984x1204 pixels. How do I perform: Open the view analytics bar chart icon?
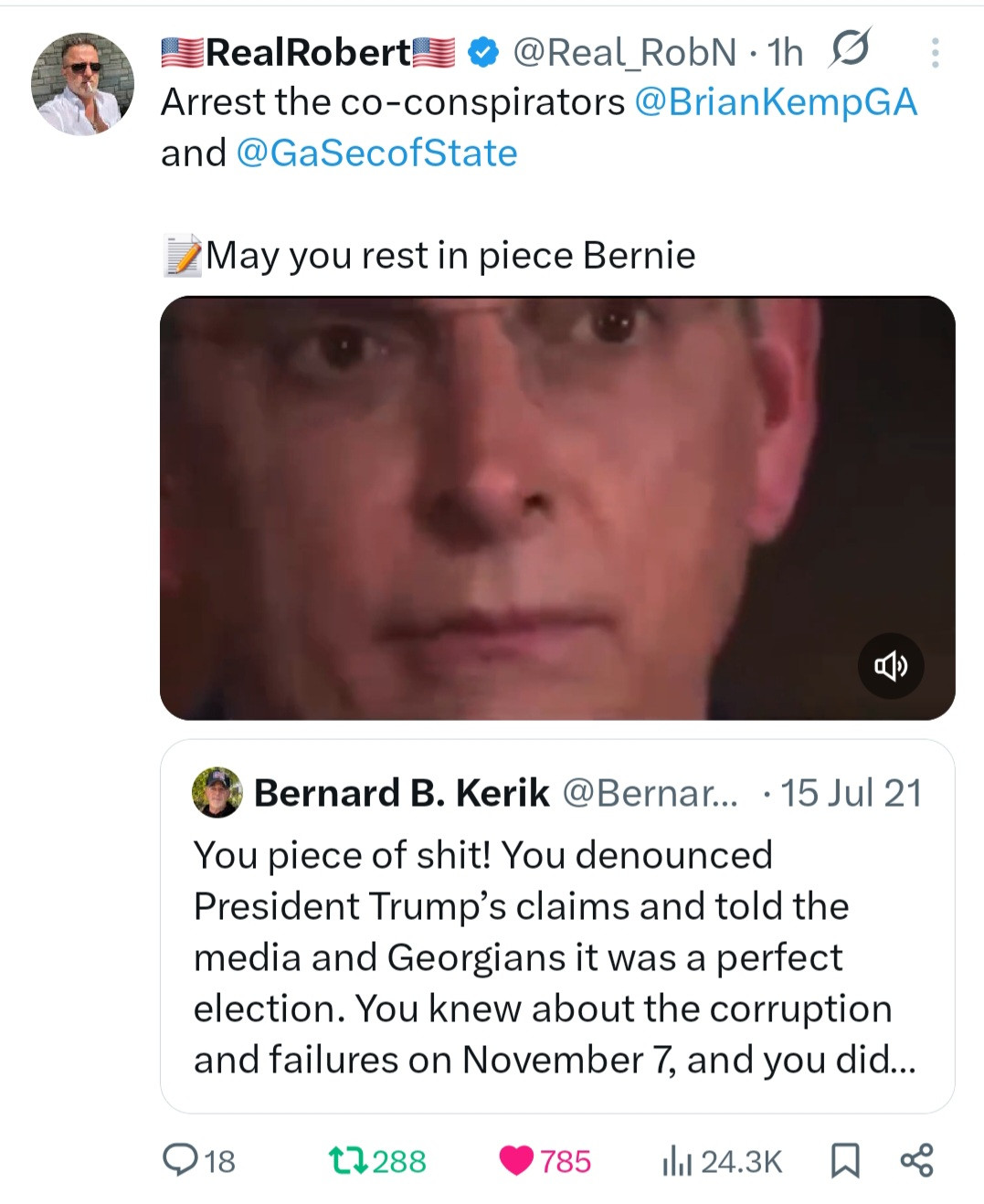pos(676,1161)
